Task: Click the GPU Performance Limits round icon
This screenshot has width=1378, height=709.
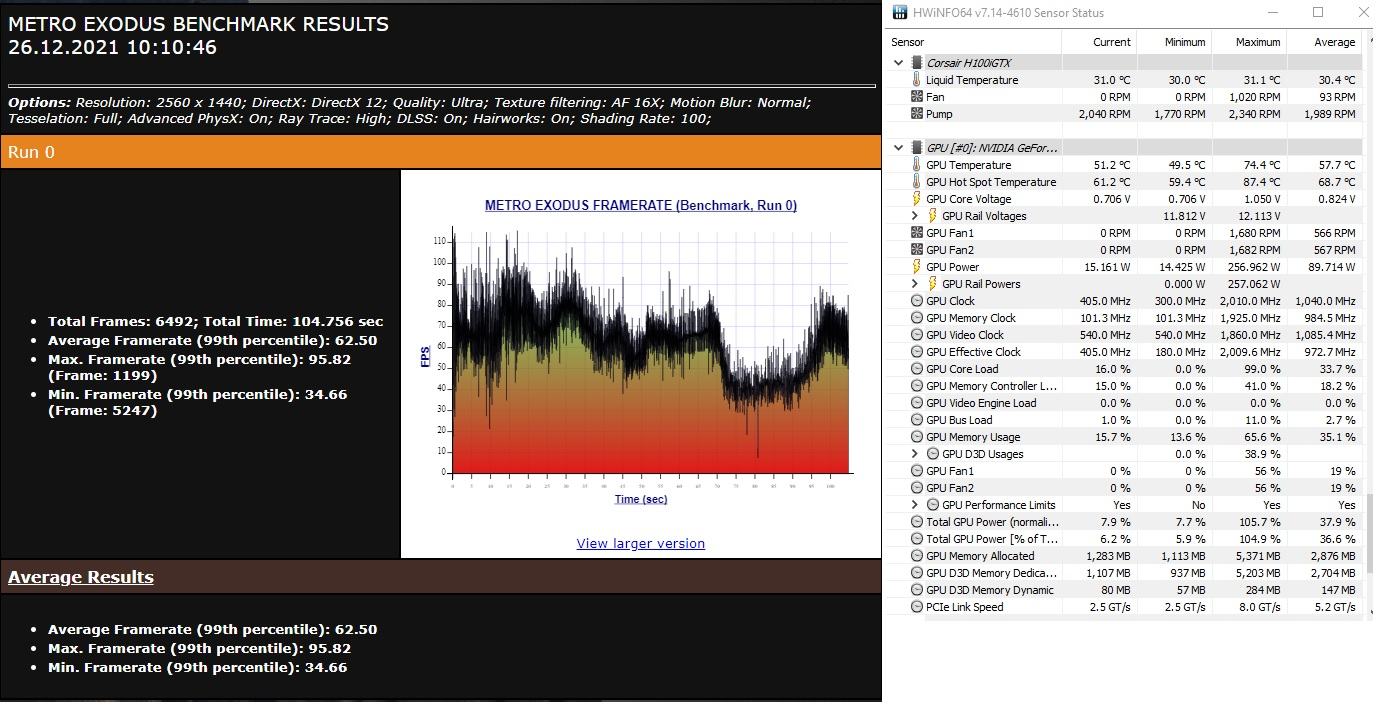Action: [933, 505]
